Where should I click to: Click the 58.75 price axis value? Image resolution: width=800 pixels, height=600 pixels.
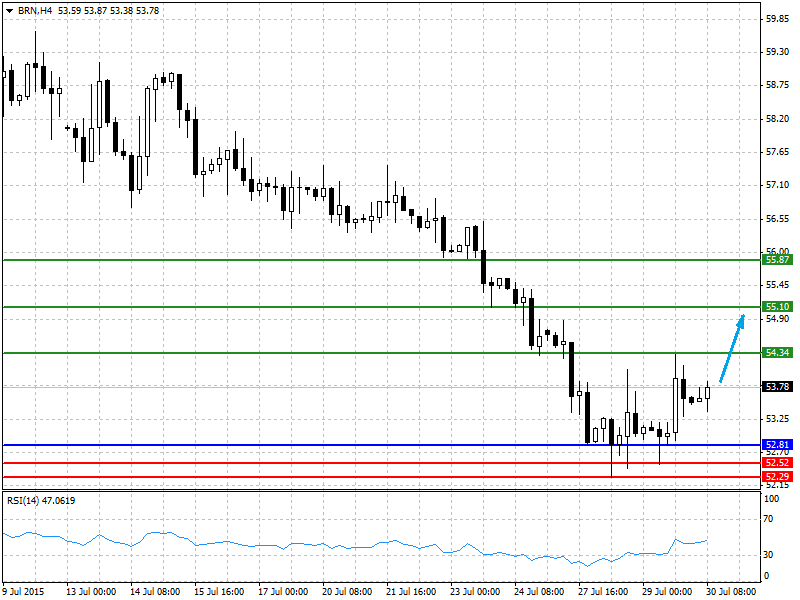point(778,85)
